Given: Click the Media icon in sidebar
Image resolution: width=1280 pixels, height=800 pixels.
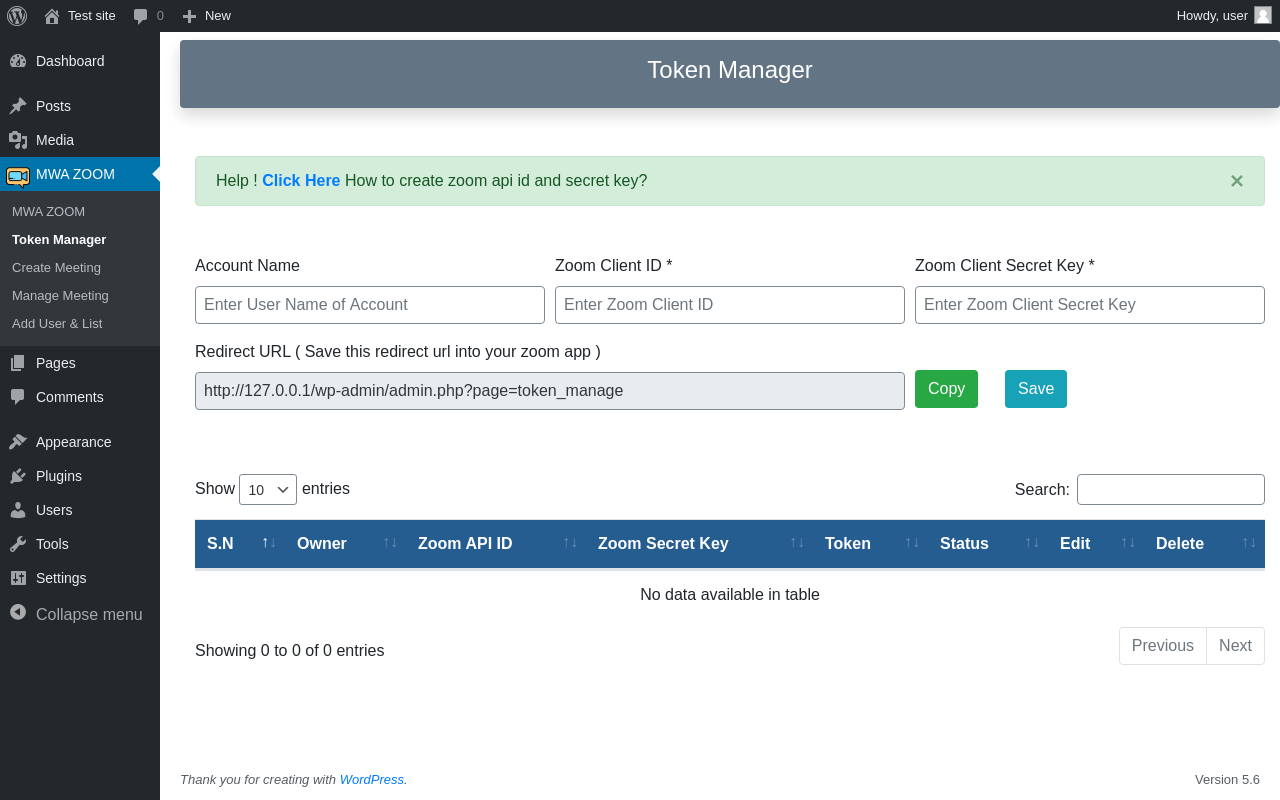Looking at the screenshot, I should pyautogui.click(x=18, y=140).
